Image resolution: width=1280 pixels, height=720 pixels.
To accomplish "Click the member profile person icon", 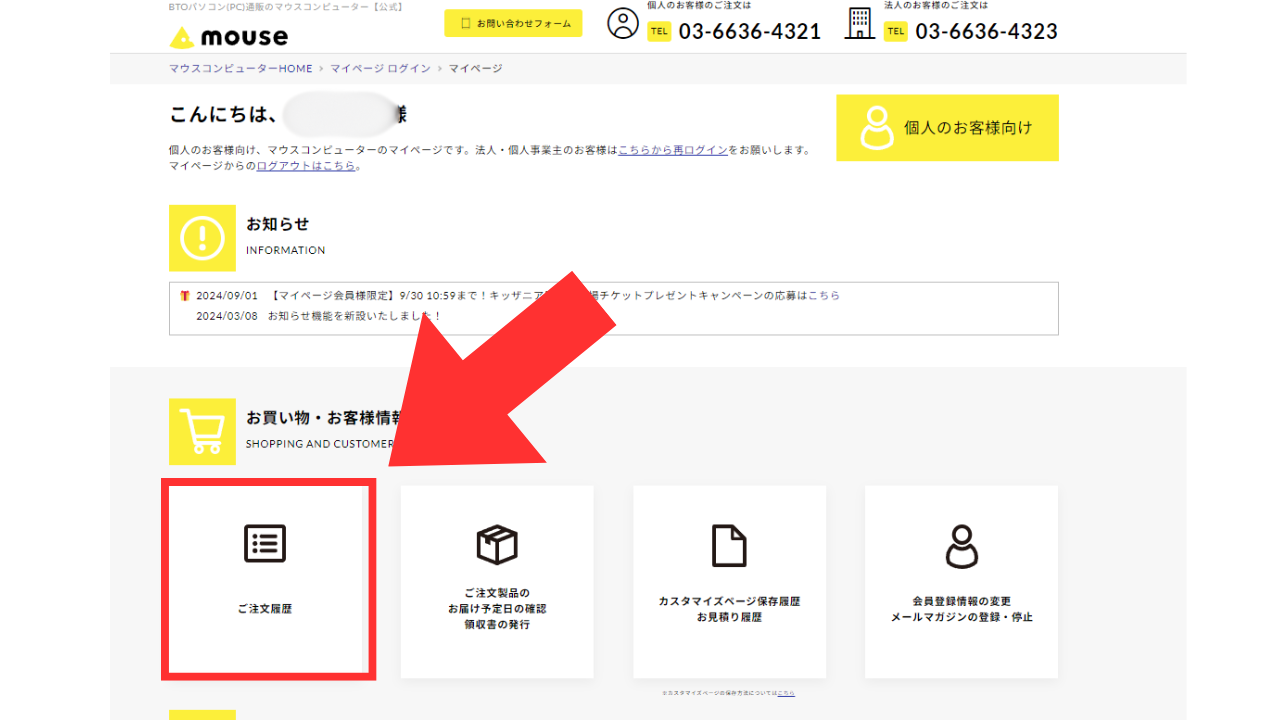I will pos(962,546).
